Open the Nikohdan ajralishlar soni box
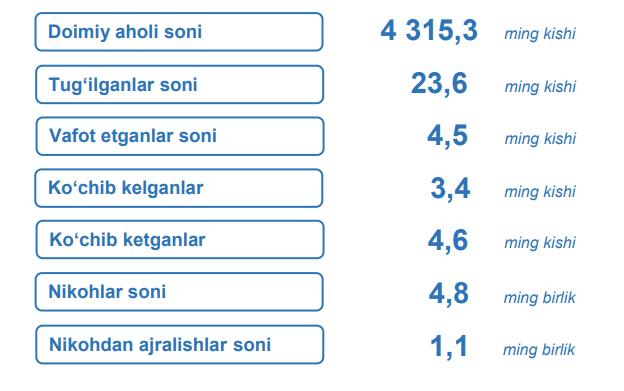This screenshot has height=391, width=624. 179,344
